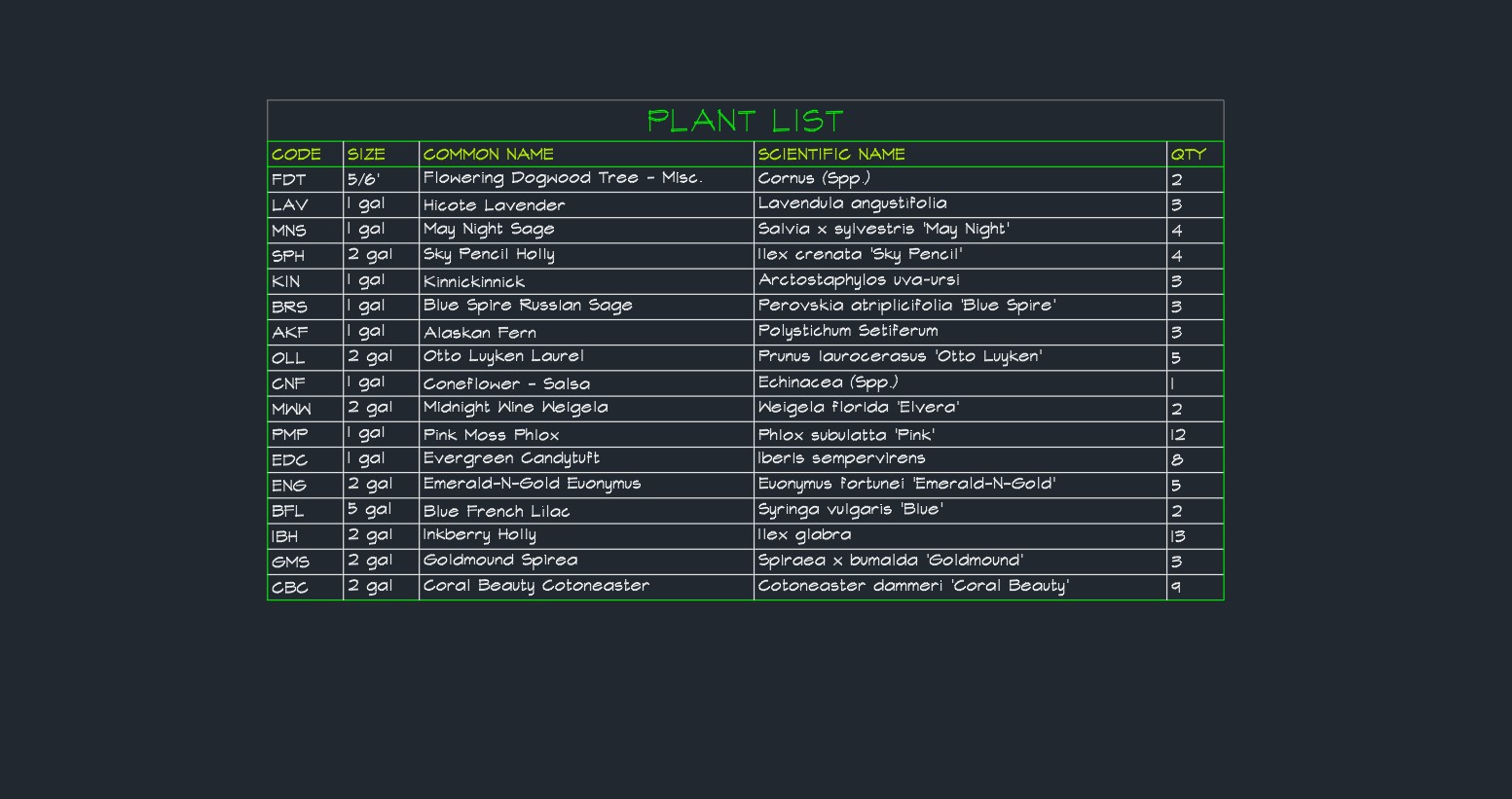1512x799 pixels.
Task: Select the Hicote Lavender common name cell
Action: tap(586, 205)
